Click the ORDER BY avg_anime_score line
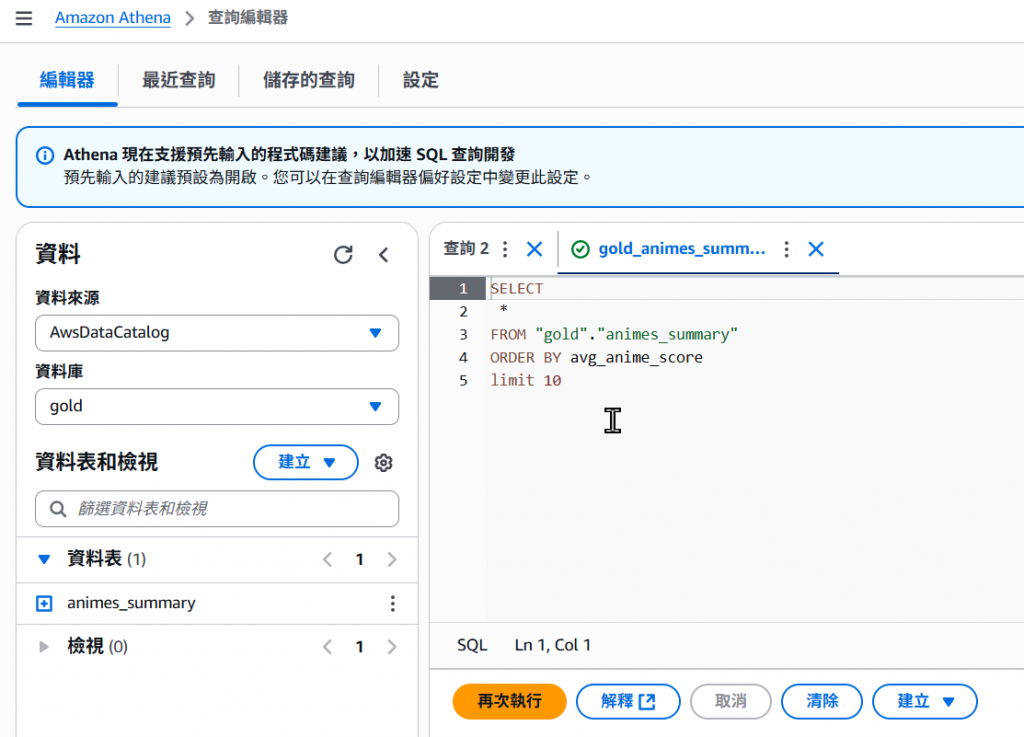The image size is (1024, 737). click(596, 358)
